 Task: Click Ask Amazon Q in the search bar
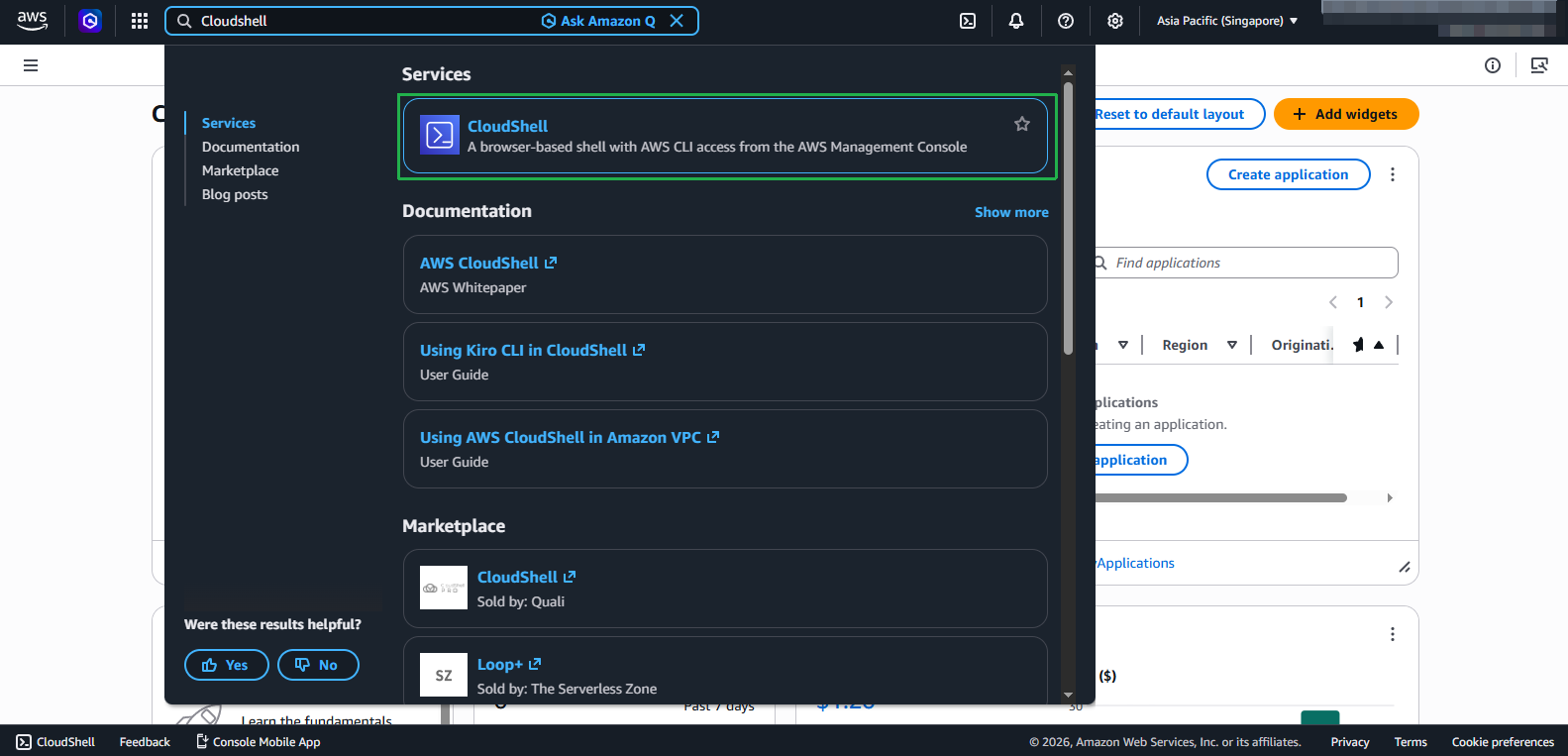coord(598,21)
